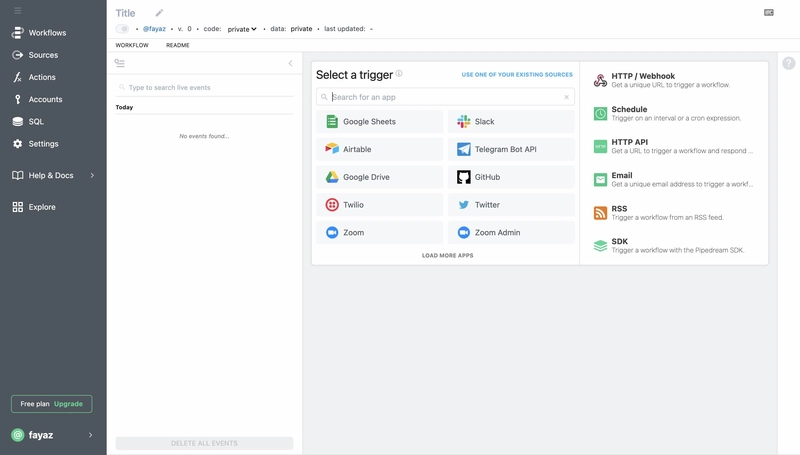Toggle the workflow active switch
The width and height of the screenshot is (800, 455).
pyautogui.click(x=122, y=29)
